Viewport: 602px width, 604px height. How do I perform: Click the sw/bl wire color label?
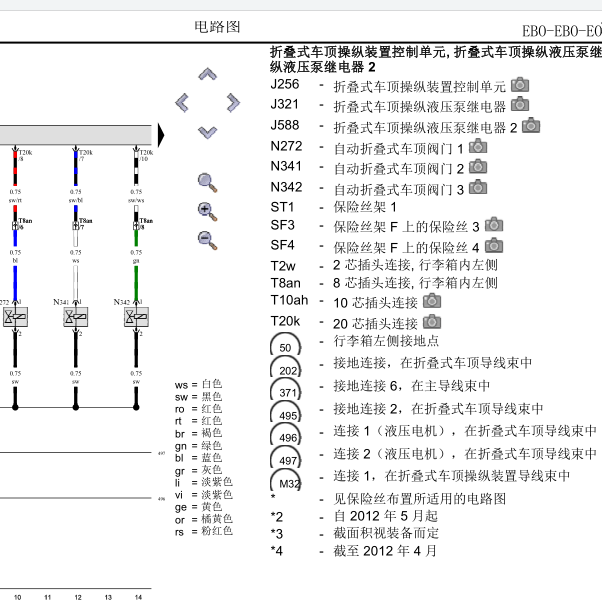[75, 200]
